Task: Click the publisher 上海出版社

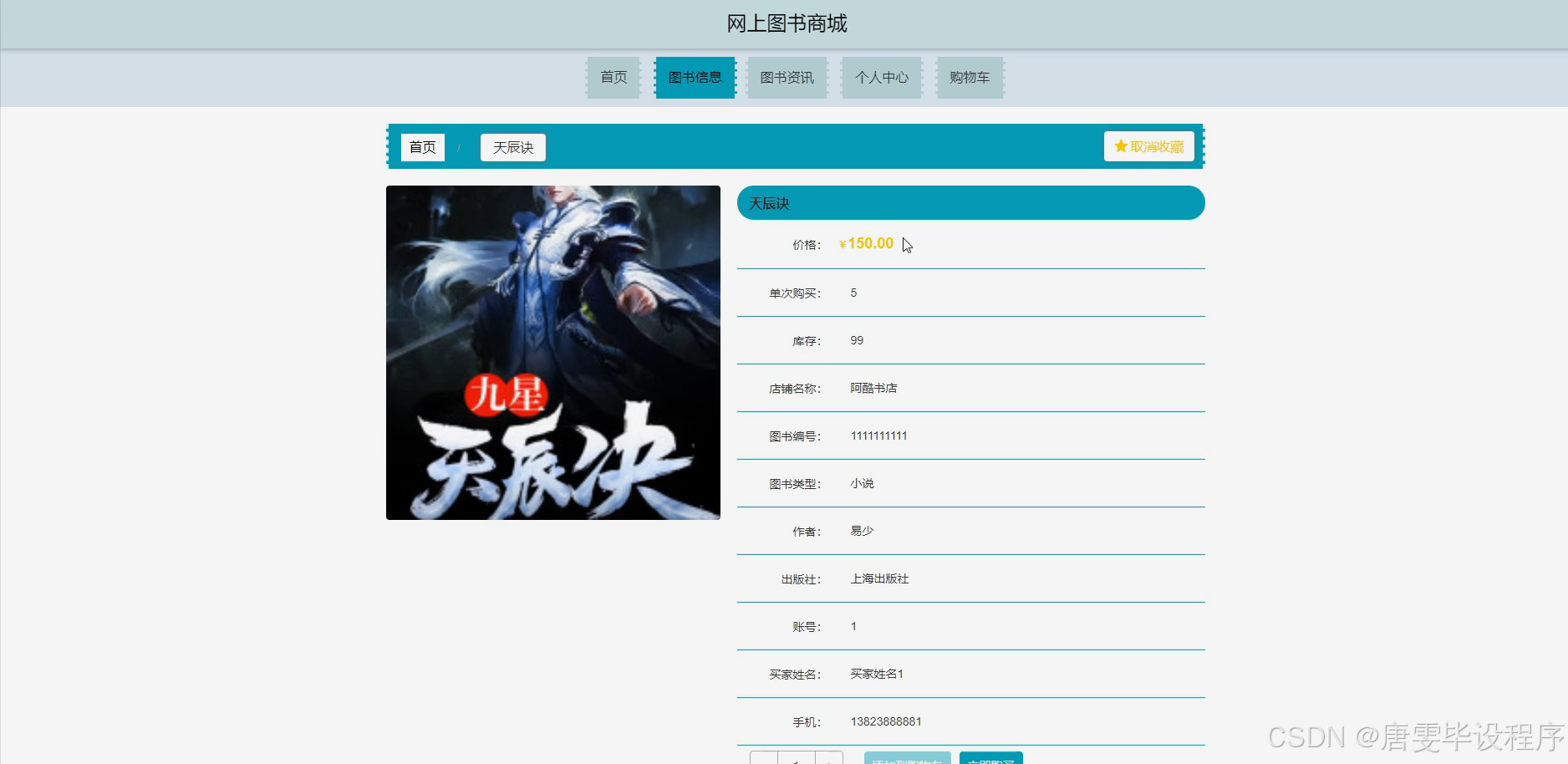Action: [879, 578]
